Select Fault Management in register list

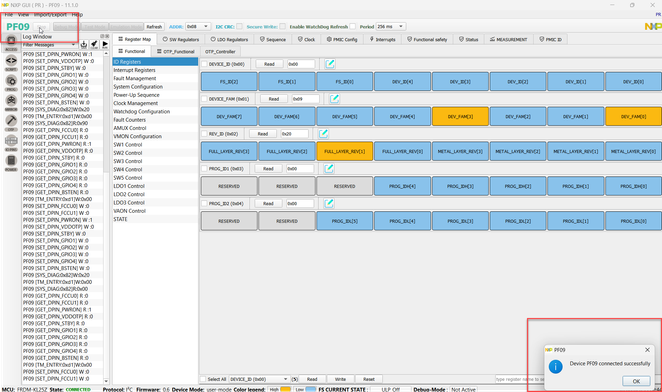pos(155,78)
